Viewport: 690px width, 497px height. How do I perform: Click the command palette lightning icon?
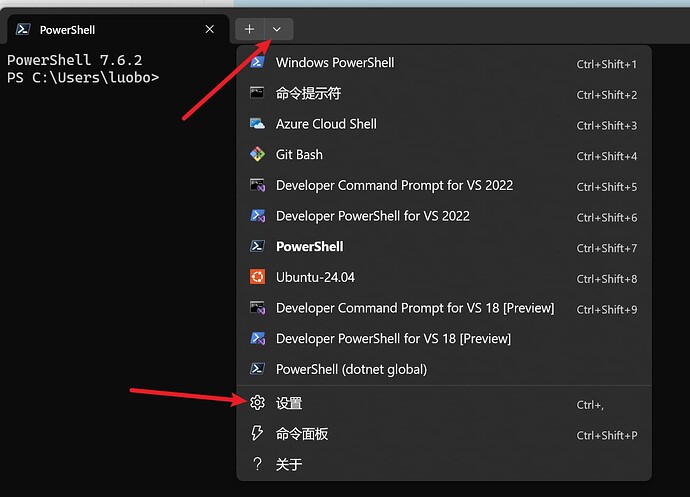pos(257,434)
